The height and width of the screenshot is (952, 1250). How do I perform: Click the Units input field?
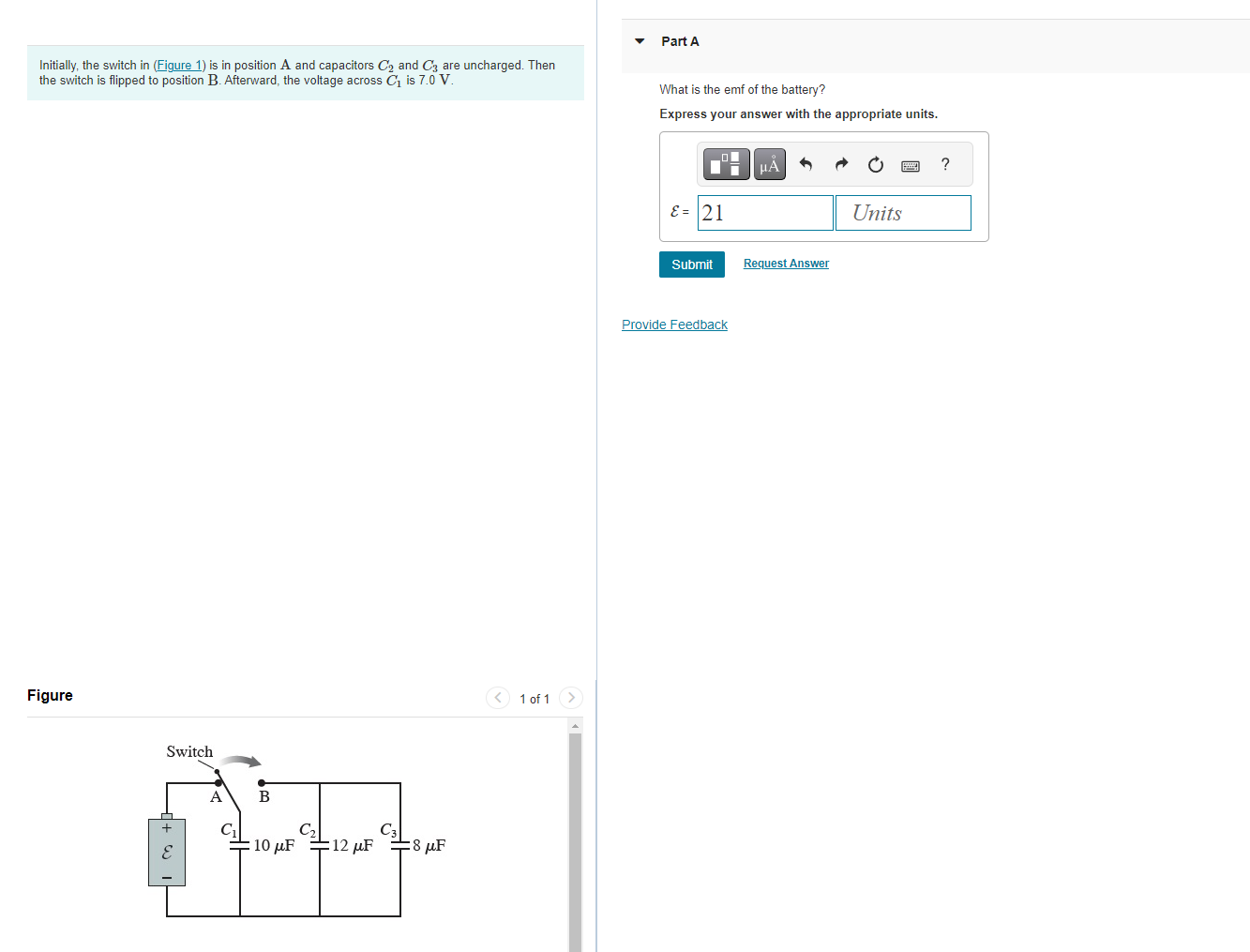[x=902, y=213]
